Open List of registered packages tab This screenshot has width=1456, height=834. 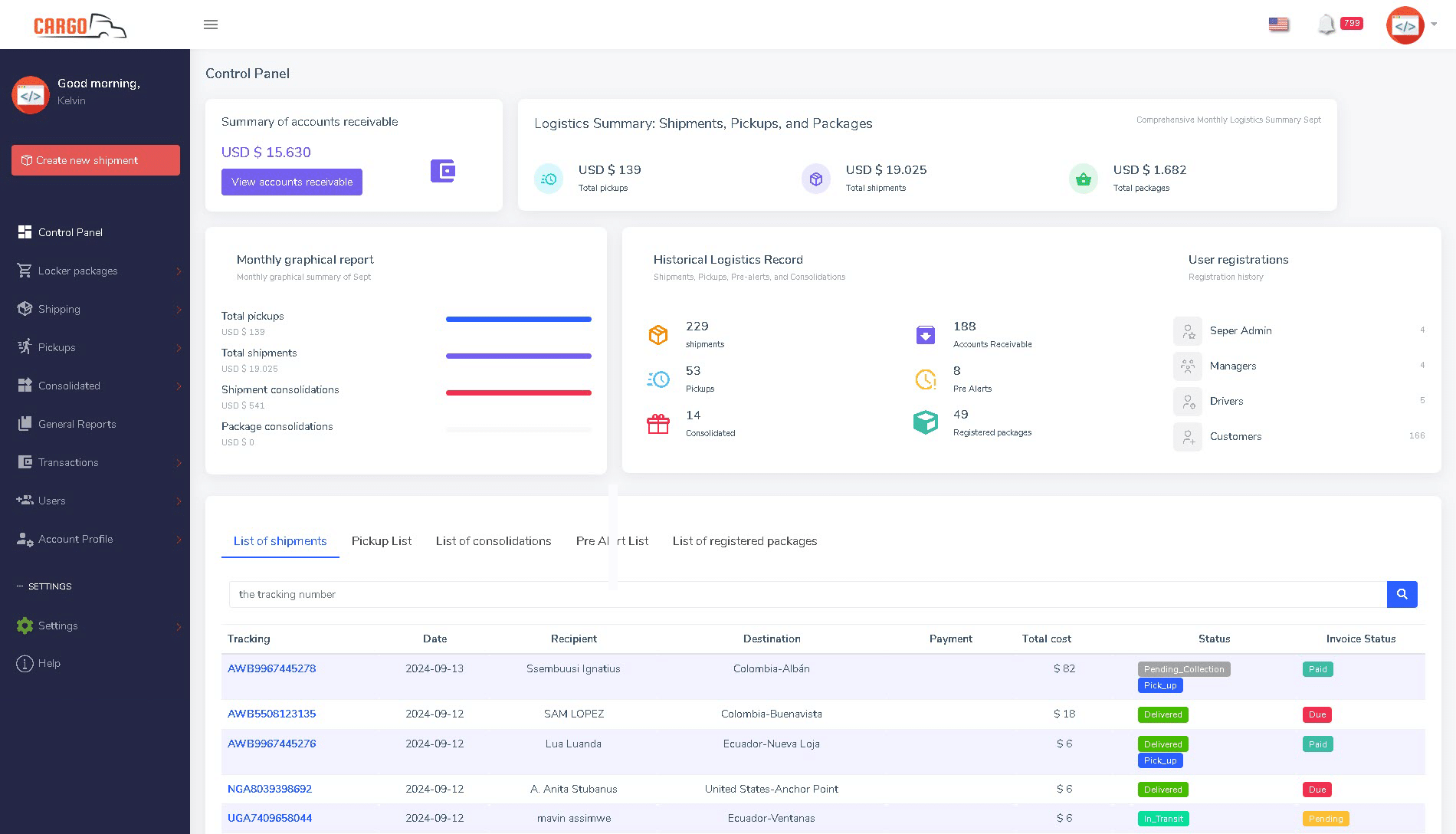click(x=744, y=541)
